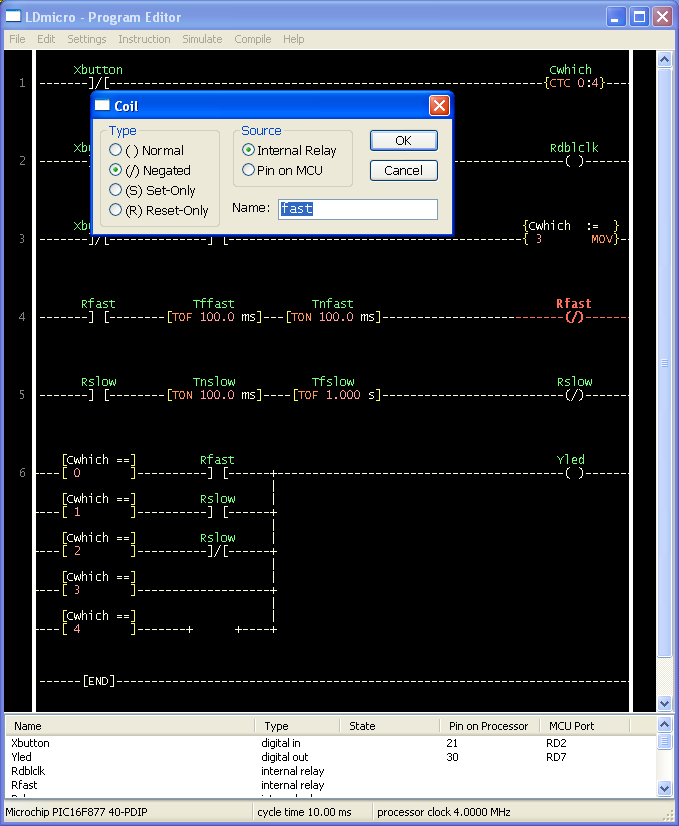
Task: Confirm the coil settings with OK
Action: (404, 141)
